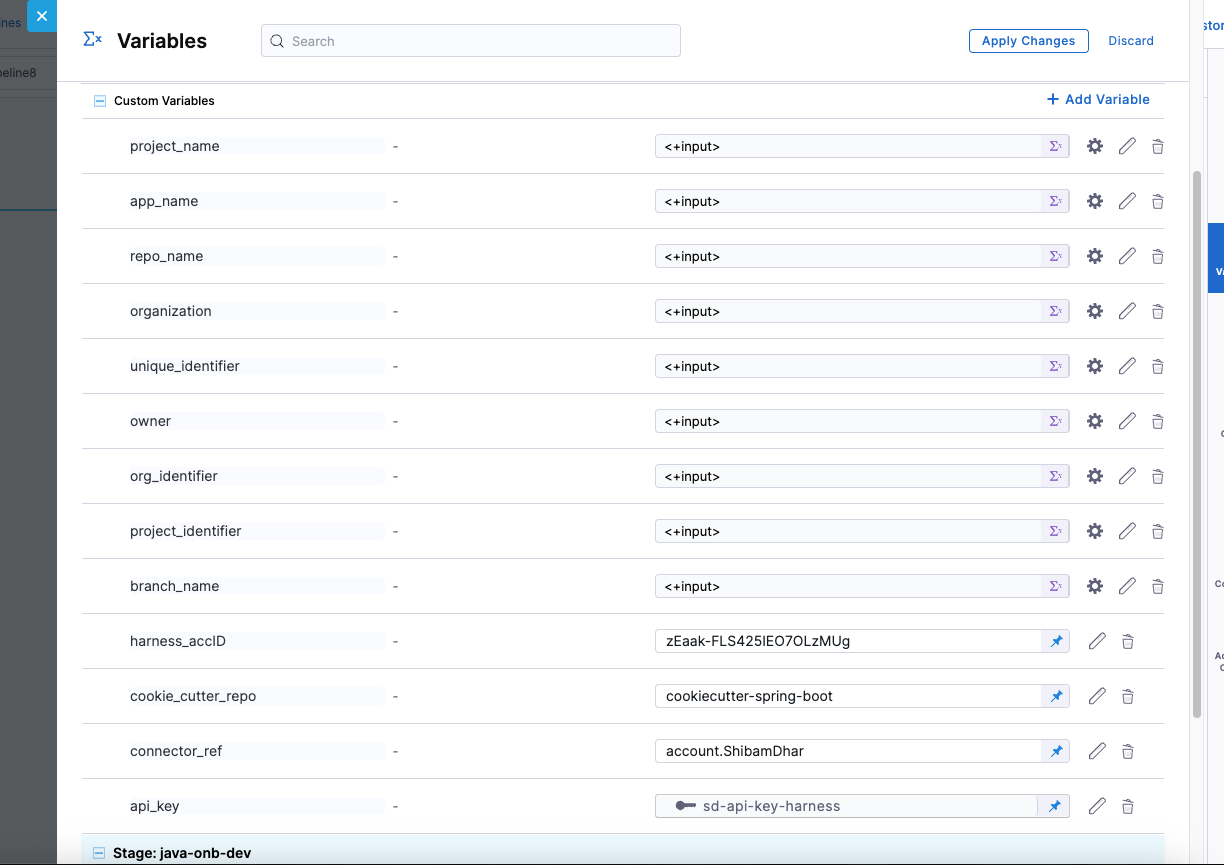Click gear icon for organization variable
The width and height of the screenshot is (1224, 865).
pyautogui.click(x=1095, y=311)
